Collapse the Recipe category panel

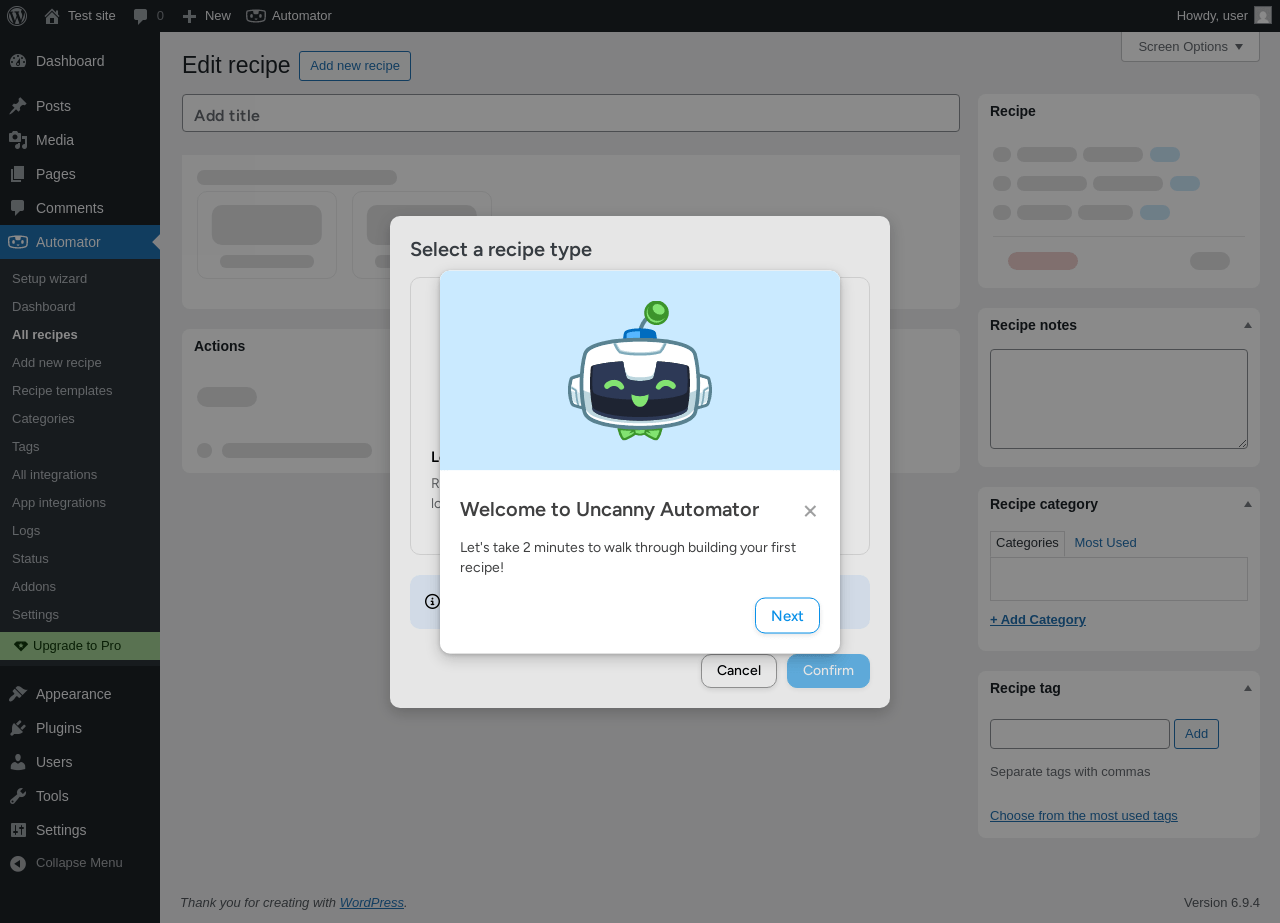(1247, 504)
